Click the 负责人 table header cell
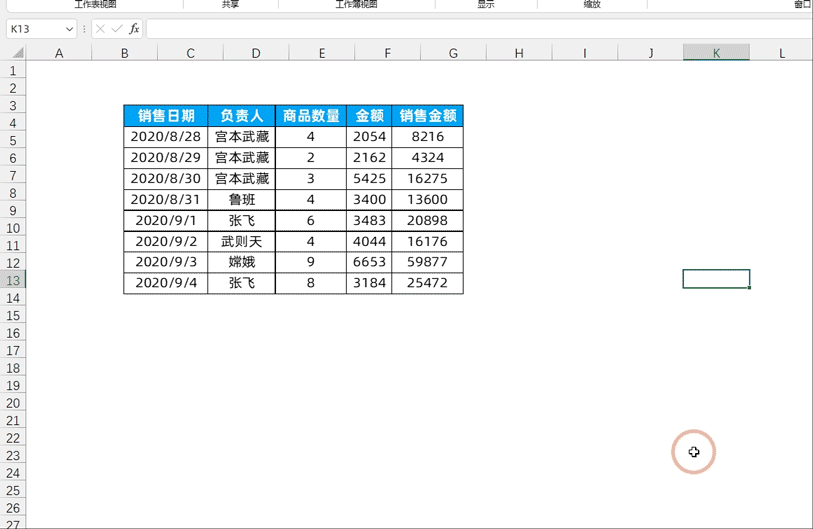The width and height of the screenshot is (813, 529). tap(242, 116)
